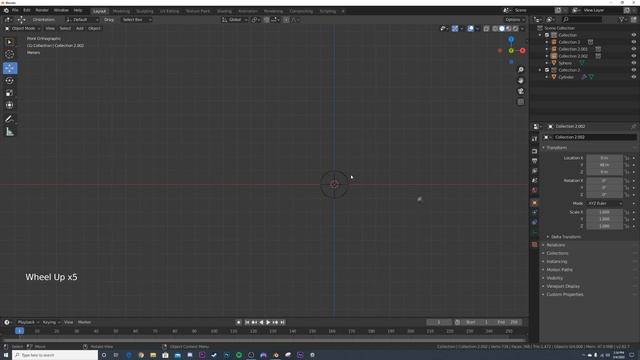Image resolution: width=640 pixels, height=360 pixels.
Task: Open the Render menu
Action: [x=42, y=10]
